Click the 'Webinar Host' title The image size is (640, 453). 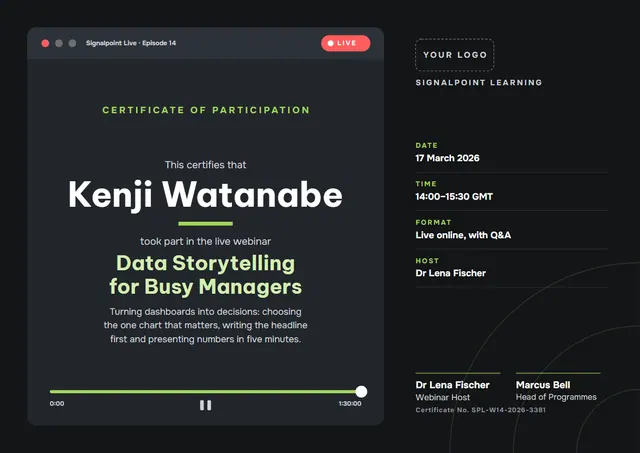click(x=442, y=397)
